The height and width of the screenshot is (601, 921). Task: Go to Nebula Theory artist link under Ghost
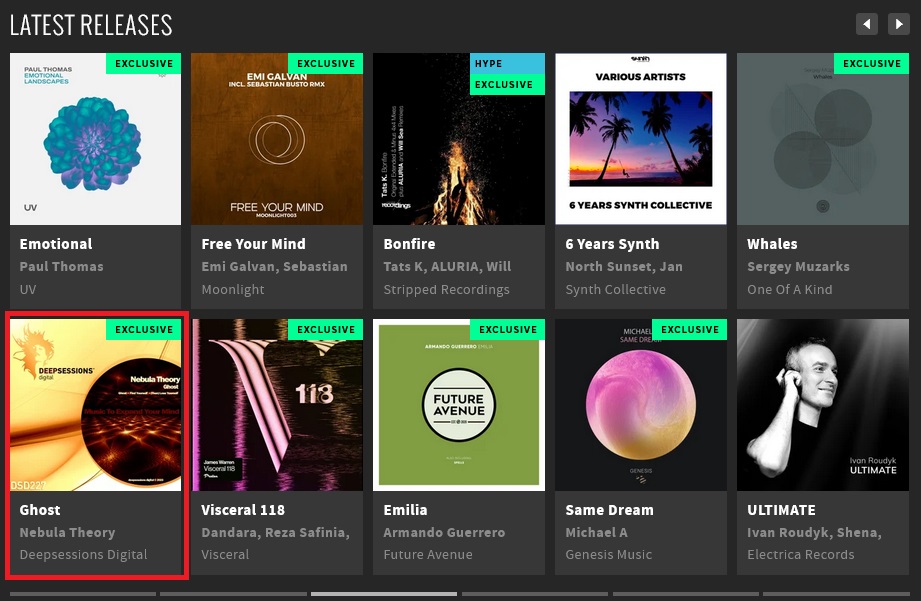pyautogui.click(x=67, y=532)
